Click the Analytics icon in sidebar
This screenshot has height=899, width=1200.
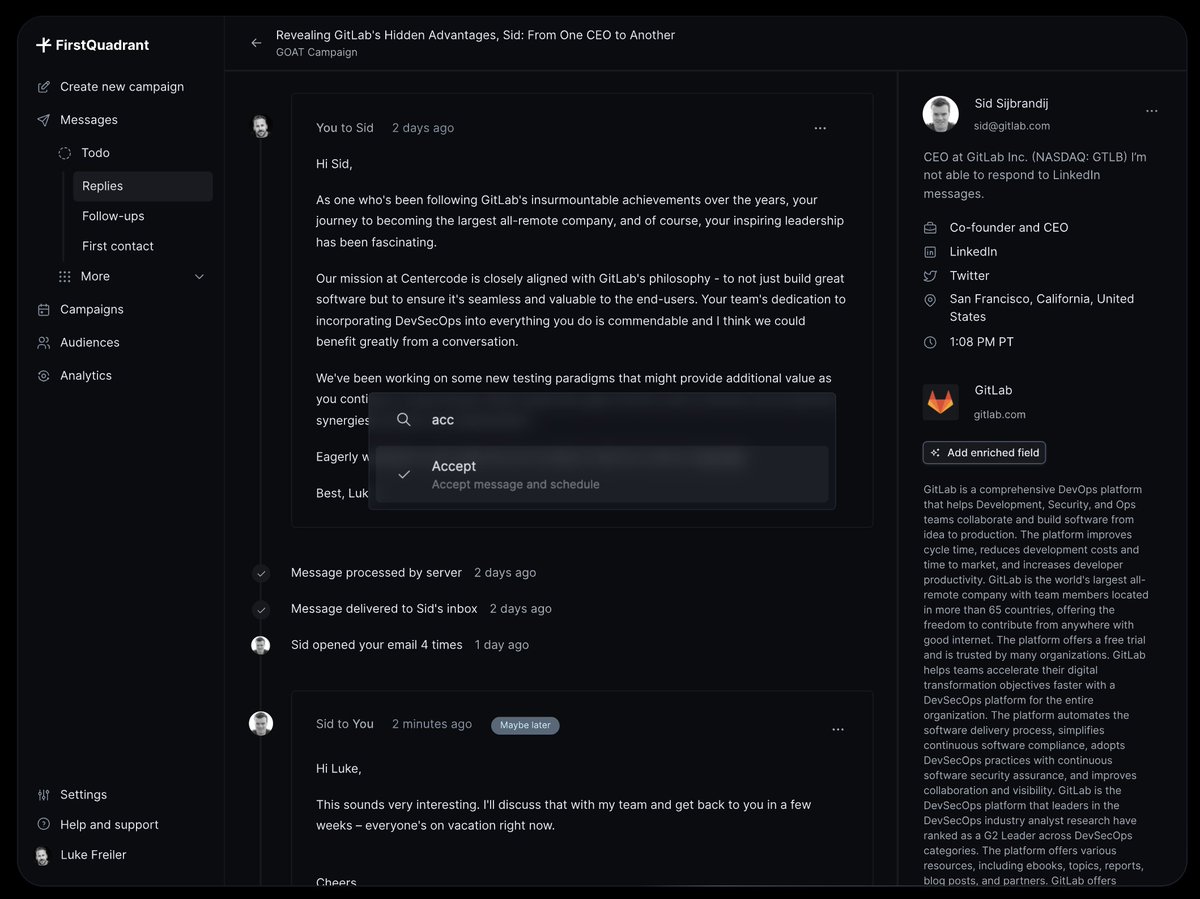click(x=43, y=376)
